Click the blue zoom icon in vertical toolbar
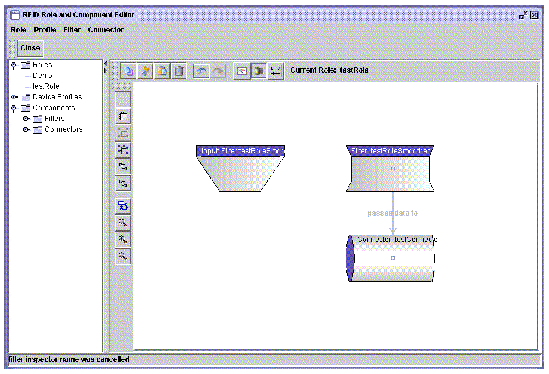Screen dimensions: 549x374 (x=123, y=206)
